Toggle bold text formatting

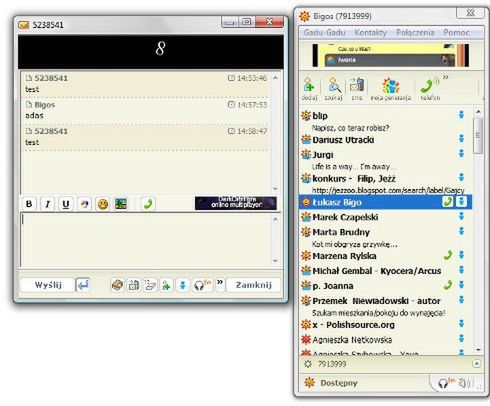click(x=29, y=204)
